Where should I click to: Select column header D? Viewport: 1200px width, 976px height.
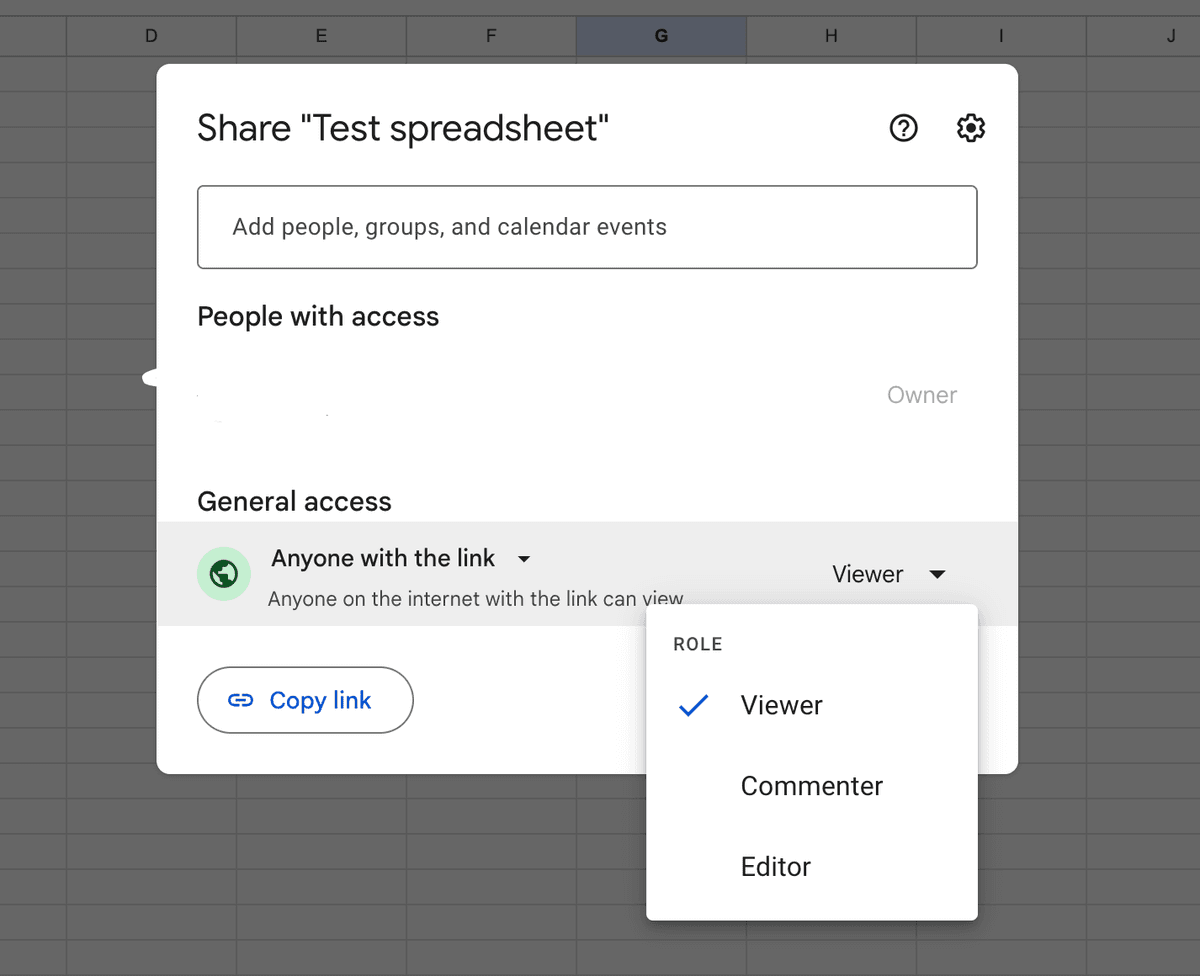tap(151, 35)
